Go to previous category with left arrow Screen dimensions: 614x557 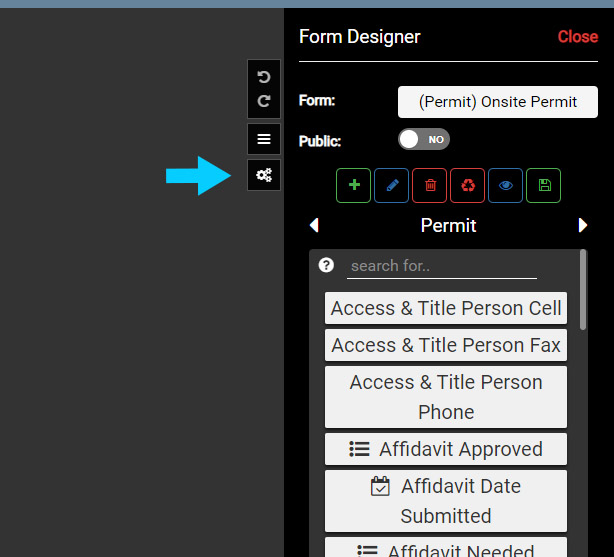314,226
